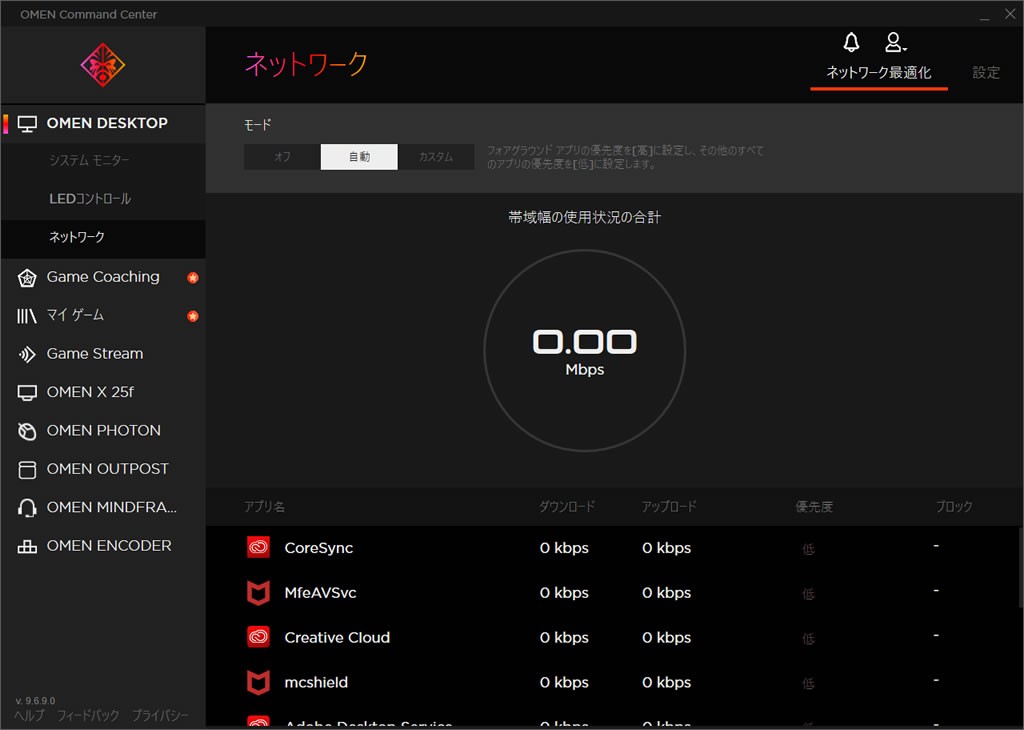The width and height of the screenshot is (1024, 730).
Task: Click the マイ ゲーム library icon
Action: click(x=27, y=316)
